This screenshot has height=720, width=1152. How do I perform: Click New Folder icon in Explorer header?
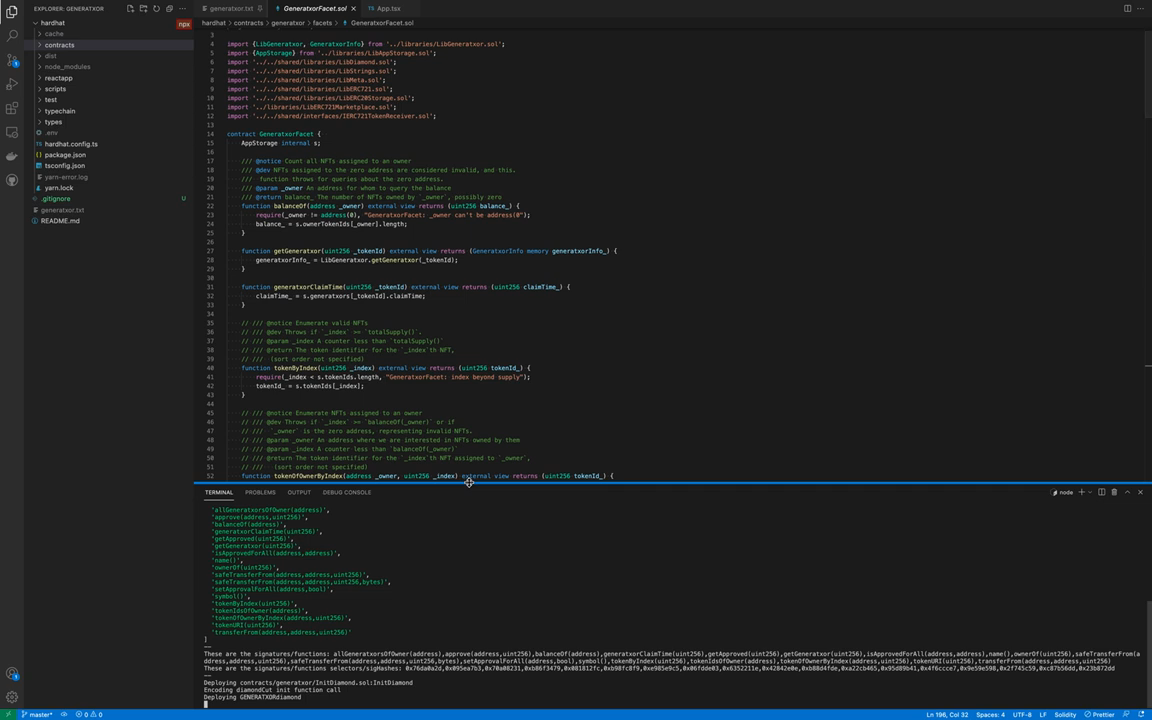(143, 9)
